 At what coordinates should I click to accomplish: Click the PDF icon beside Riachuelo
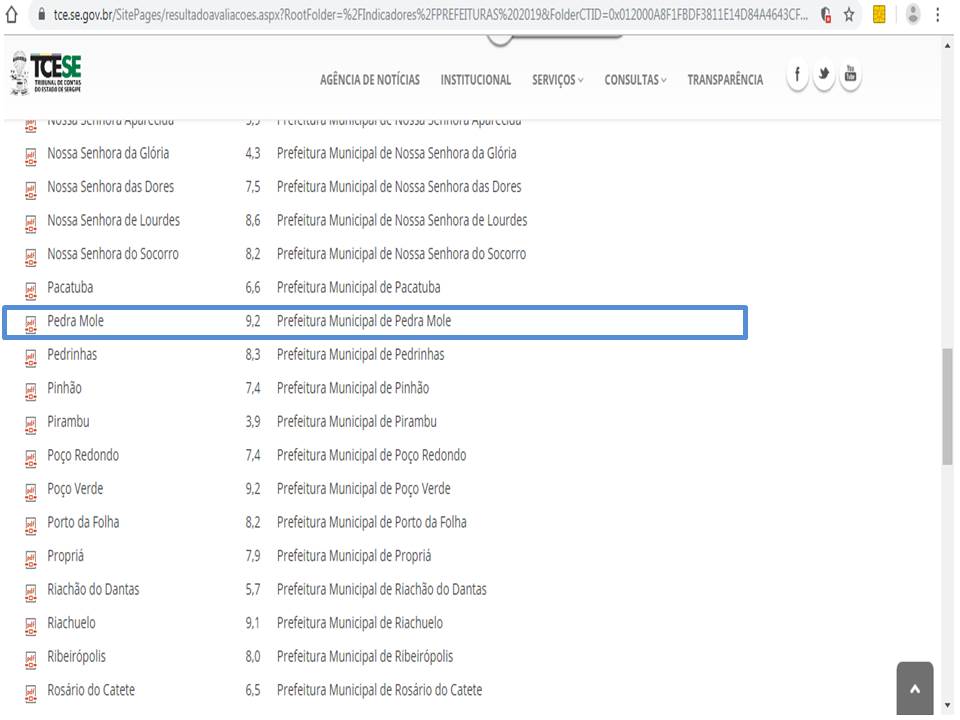coord(30,624)
